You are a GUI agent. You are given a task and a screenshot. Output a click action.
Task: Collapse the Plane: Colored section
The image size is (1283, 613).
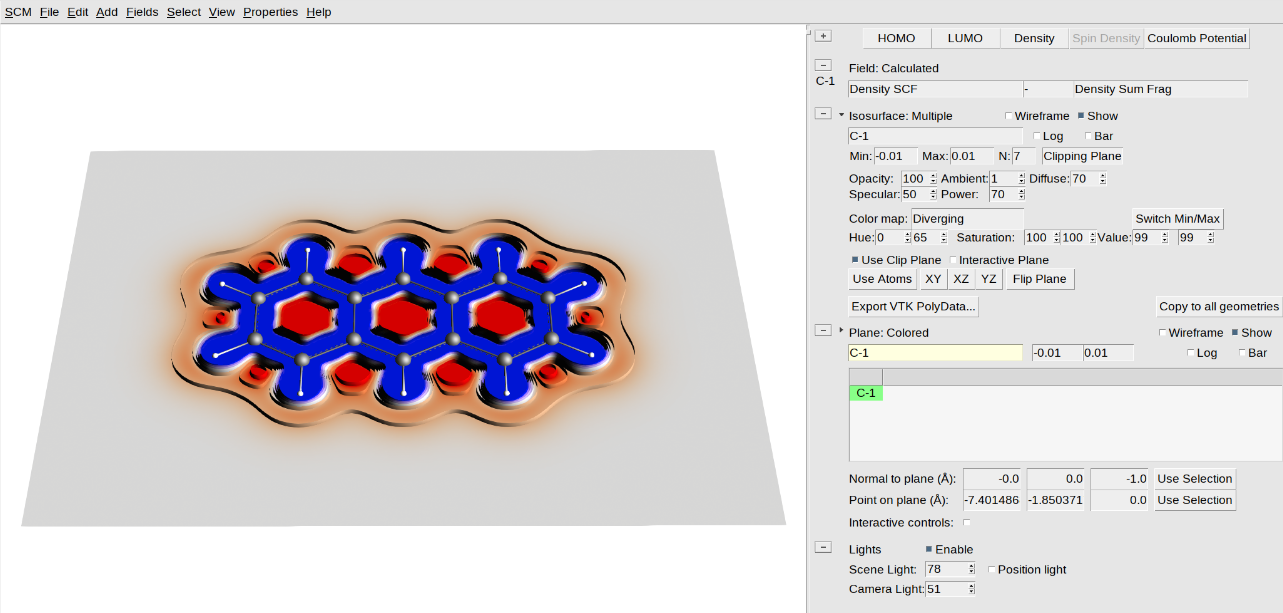click(x=822, y=329)
